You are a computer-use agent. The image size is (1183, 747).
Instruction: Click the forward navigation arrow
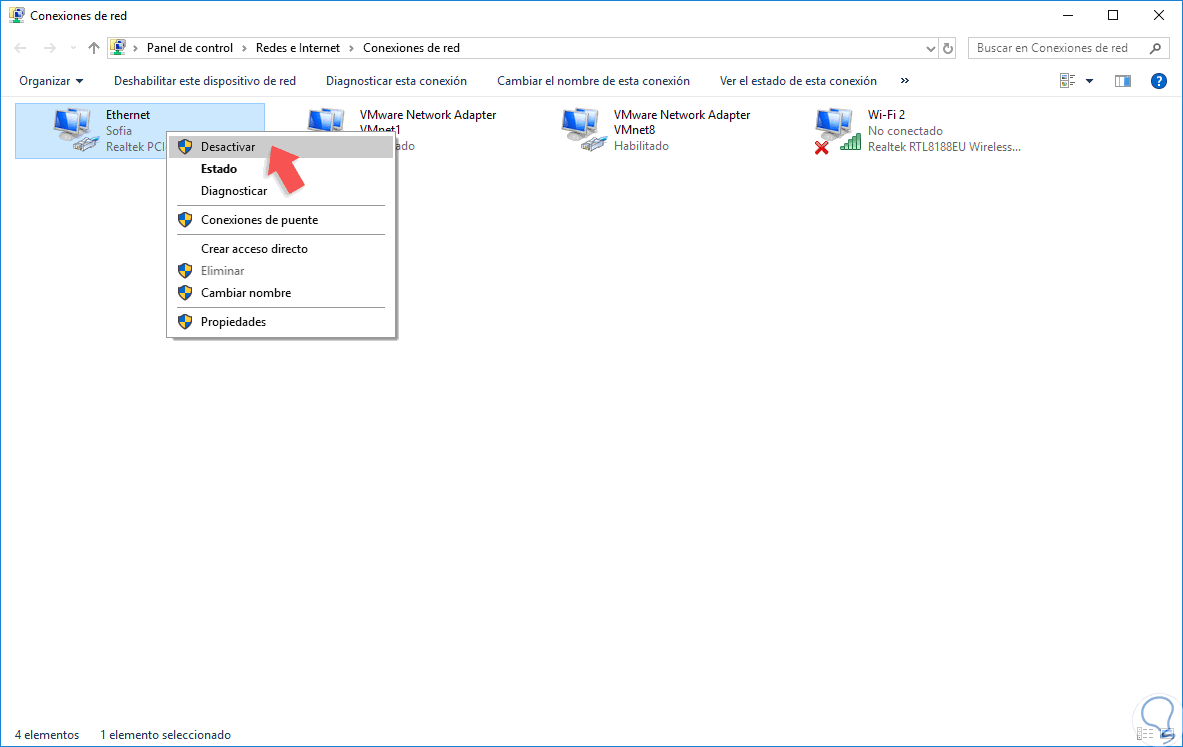(49, 48)
